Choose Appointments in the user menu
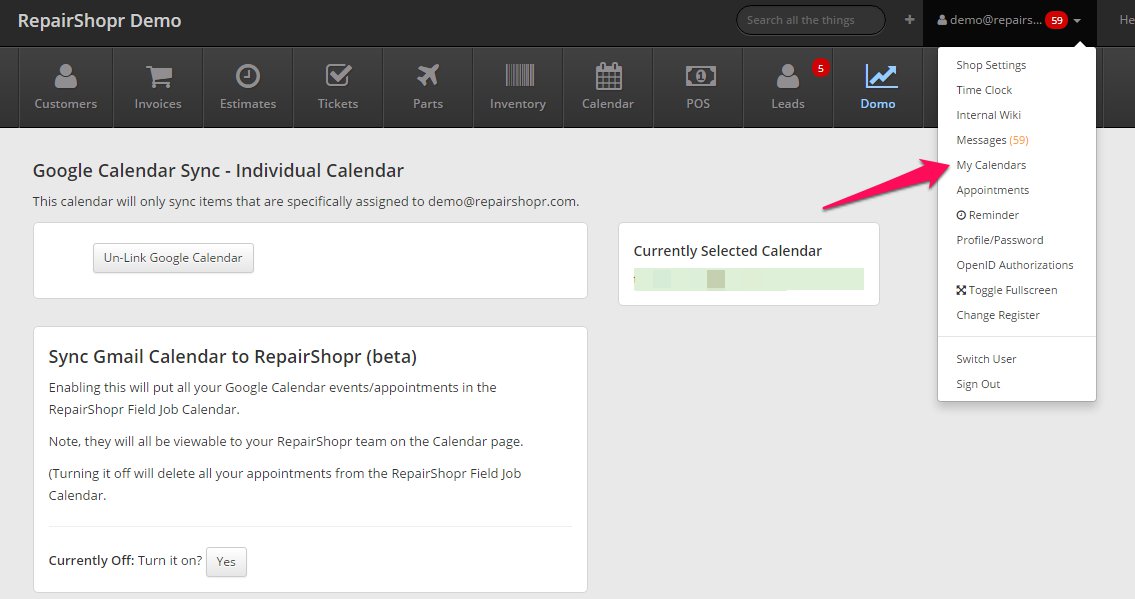The width and height of the screenshot is (1135, 599). tap(992, 190)
